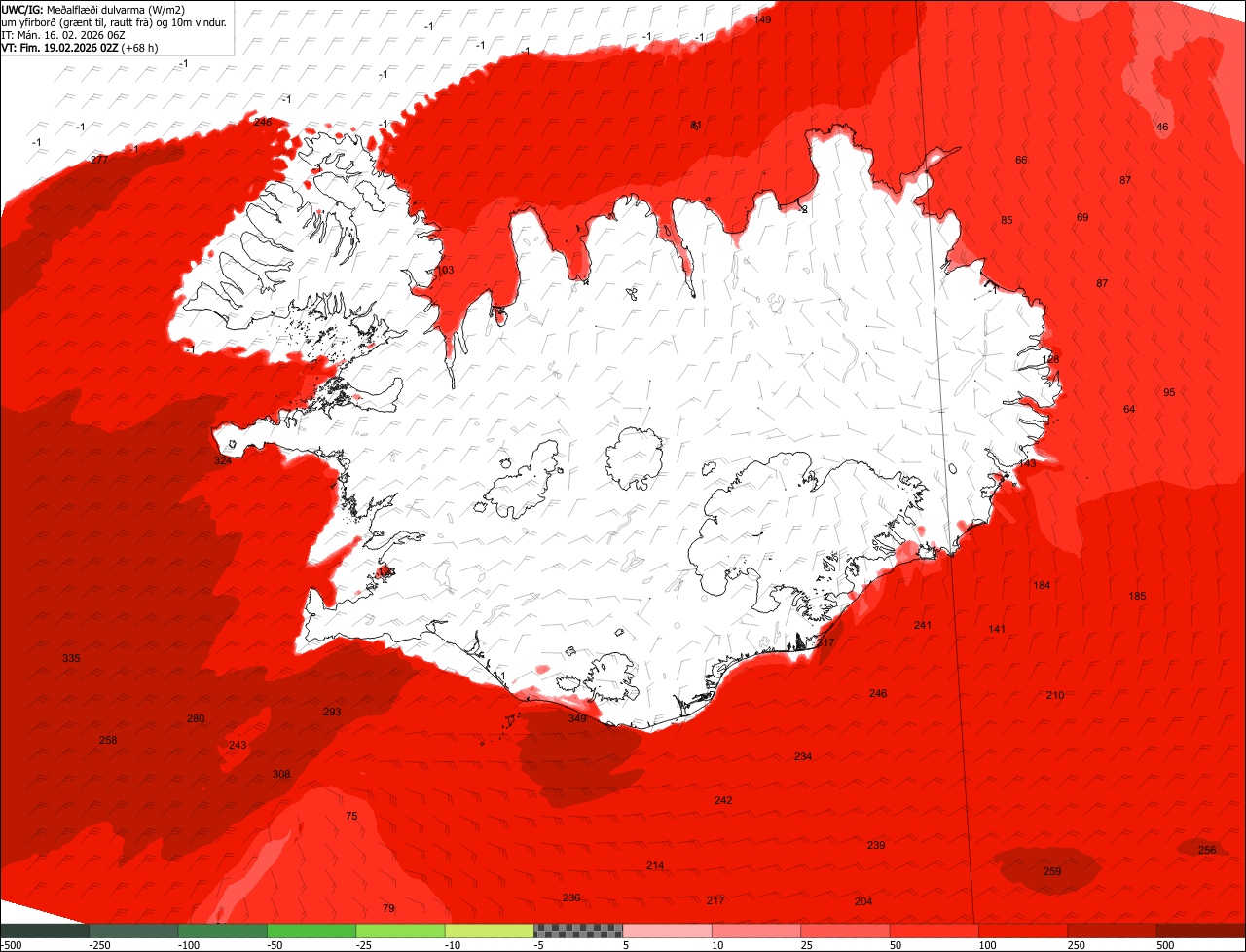The width and height of the screenshot is (1246, 952).
Task: Click the 25 to 50 legend swatch
Action: pyautogui.click(x=846, y=932)
